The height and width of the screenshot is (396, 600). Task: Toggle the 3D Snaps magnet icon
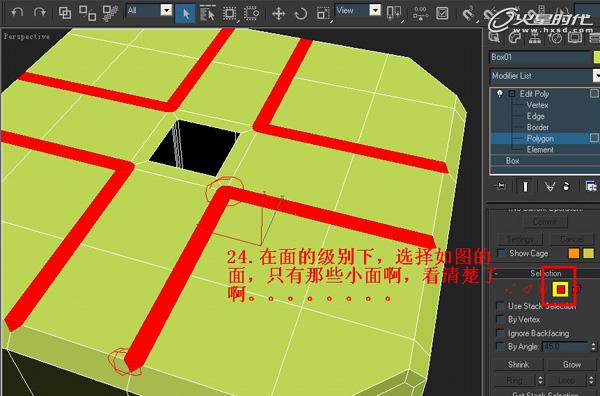(468, 13)
